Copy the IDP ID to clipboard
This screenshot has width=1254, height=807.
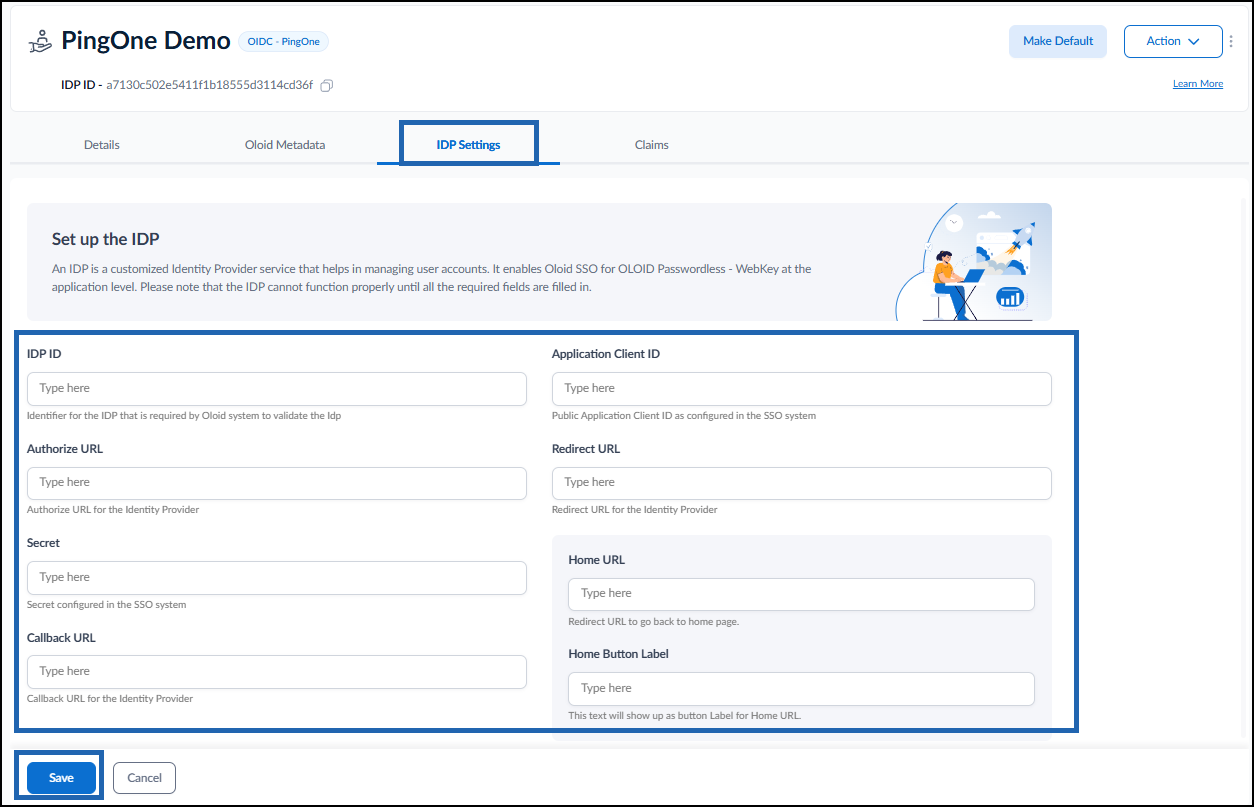pos(327,86)
